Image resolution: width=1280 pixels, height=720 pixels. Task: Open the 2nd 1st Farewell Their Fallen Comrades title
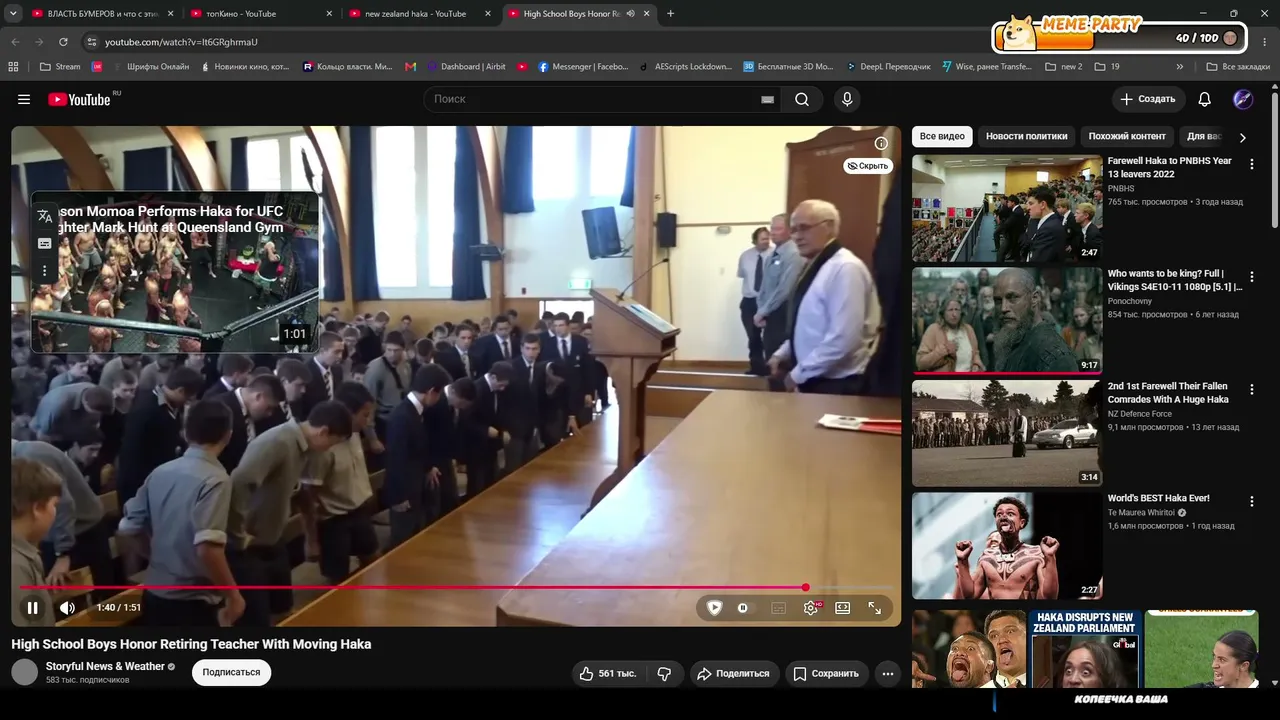[x=1168, y=393]
